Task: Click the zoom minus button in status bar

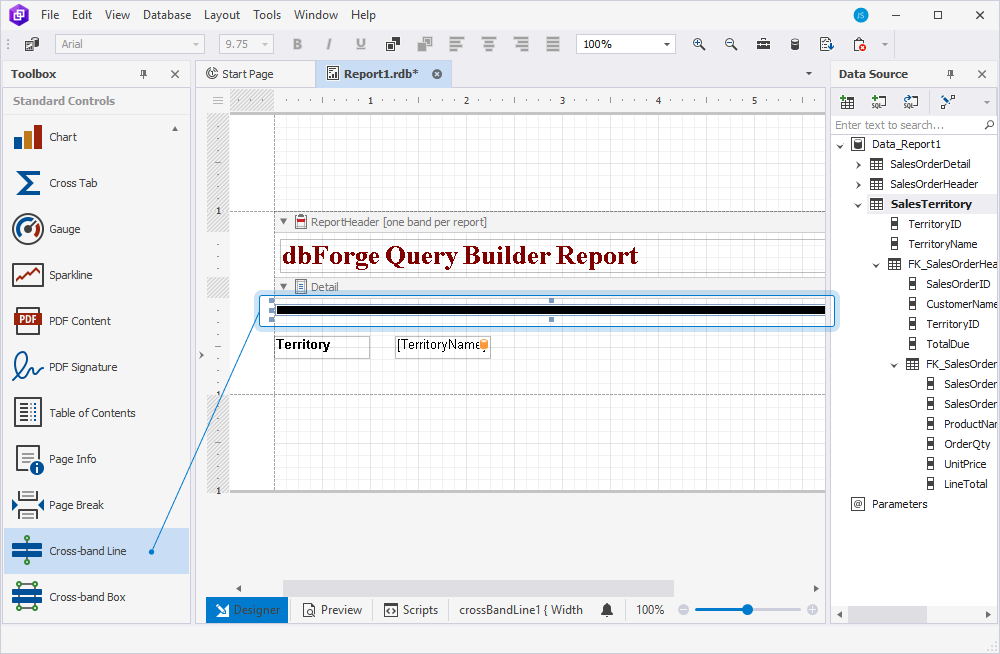Action: click(684, 610)
